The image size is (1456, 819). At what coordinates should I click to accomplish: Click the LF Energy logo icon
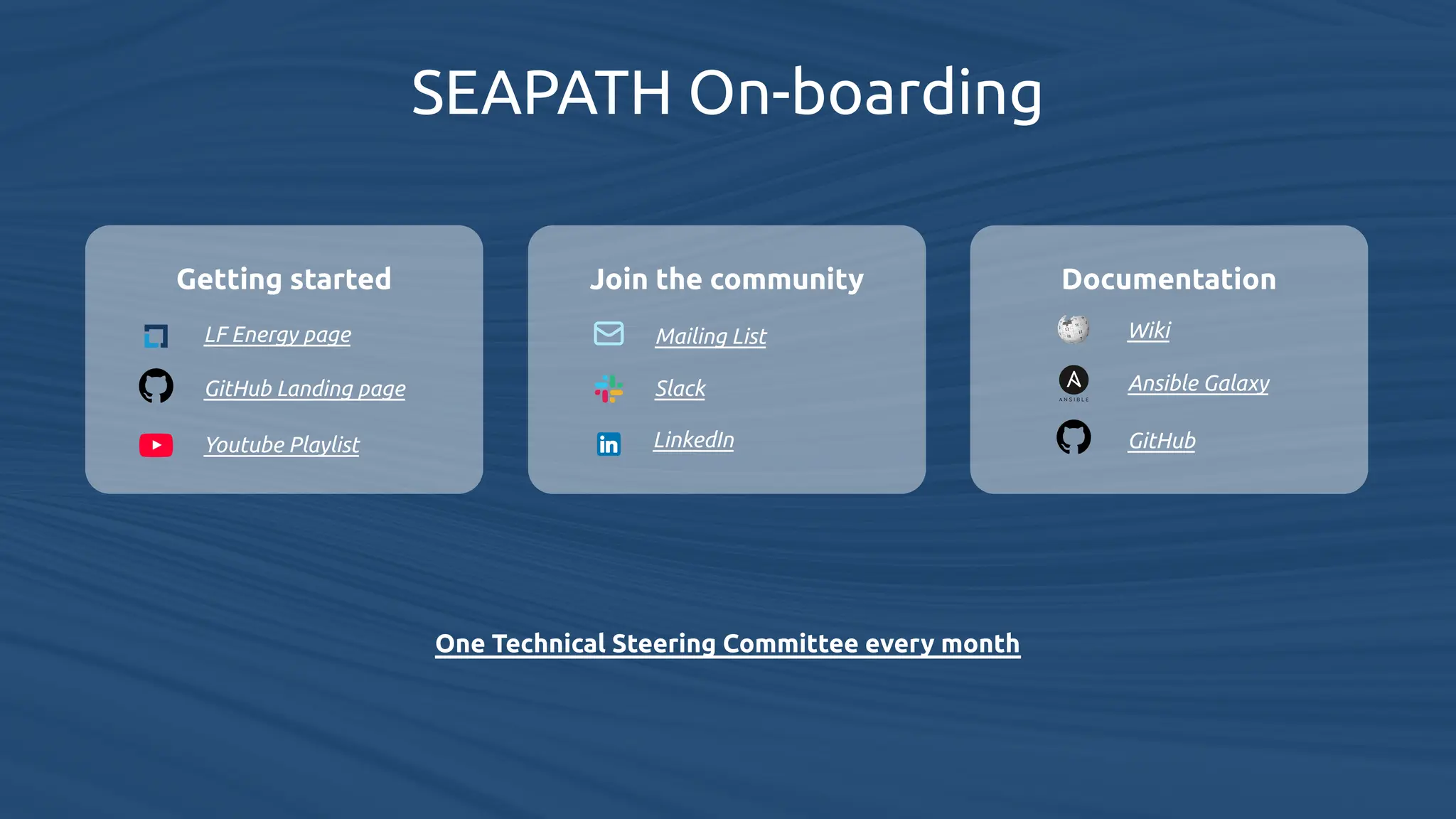pyautogui.click(x=156, y=336)
